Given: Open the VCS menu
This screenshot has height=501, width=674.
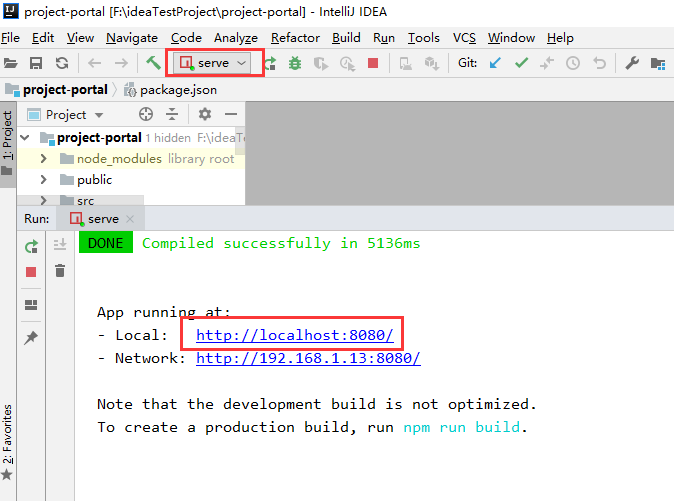Looking at the screenshot, I should point(464,38).
